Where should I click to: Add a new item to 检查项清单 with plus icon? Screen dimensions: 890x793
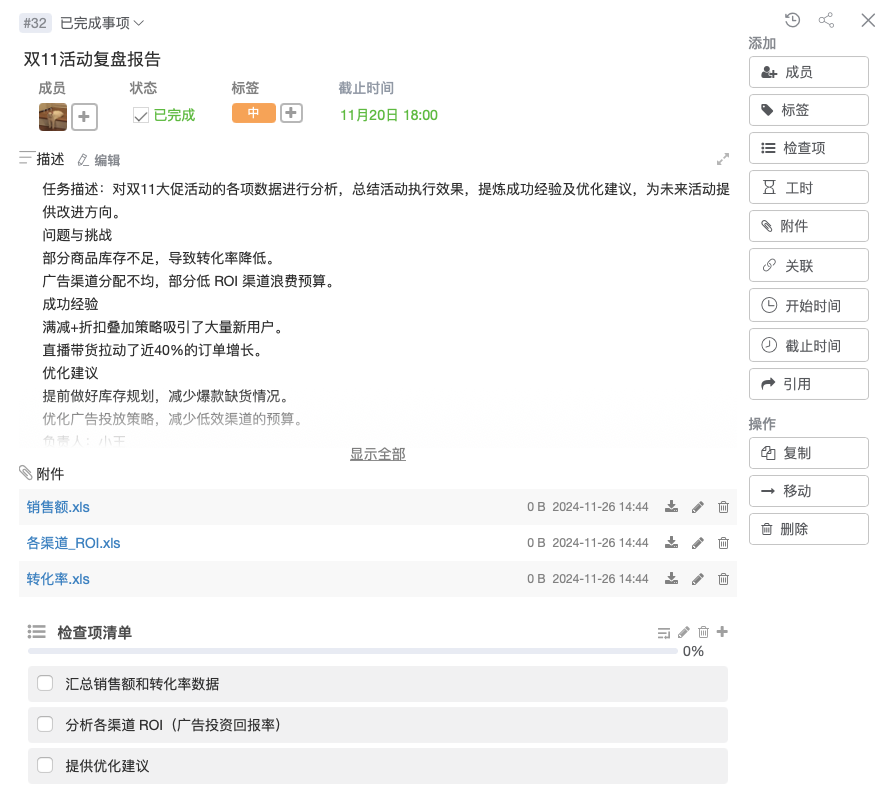tap(723, 632)
